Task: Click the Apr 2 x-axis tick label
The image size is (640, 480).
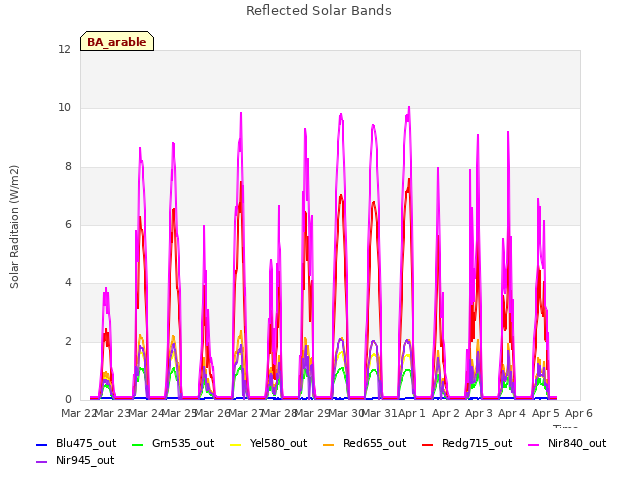Action: pyautogui.click(x=446, y=413)
